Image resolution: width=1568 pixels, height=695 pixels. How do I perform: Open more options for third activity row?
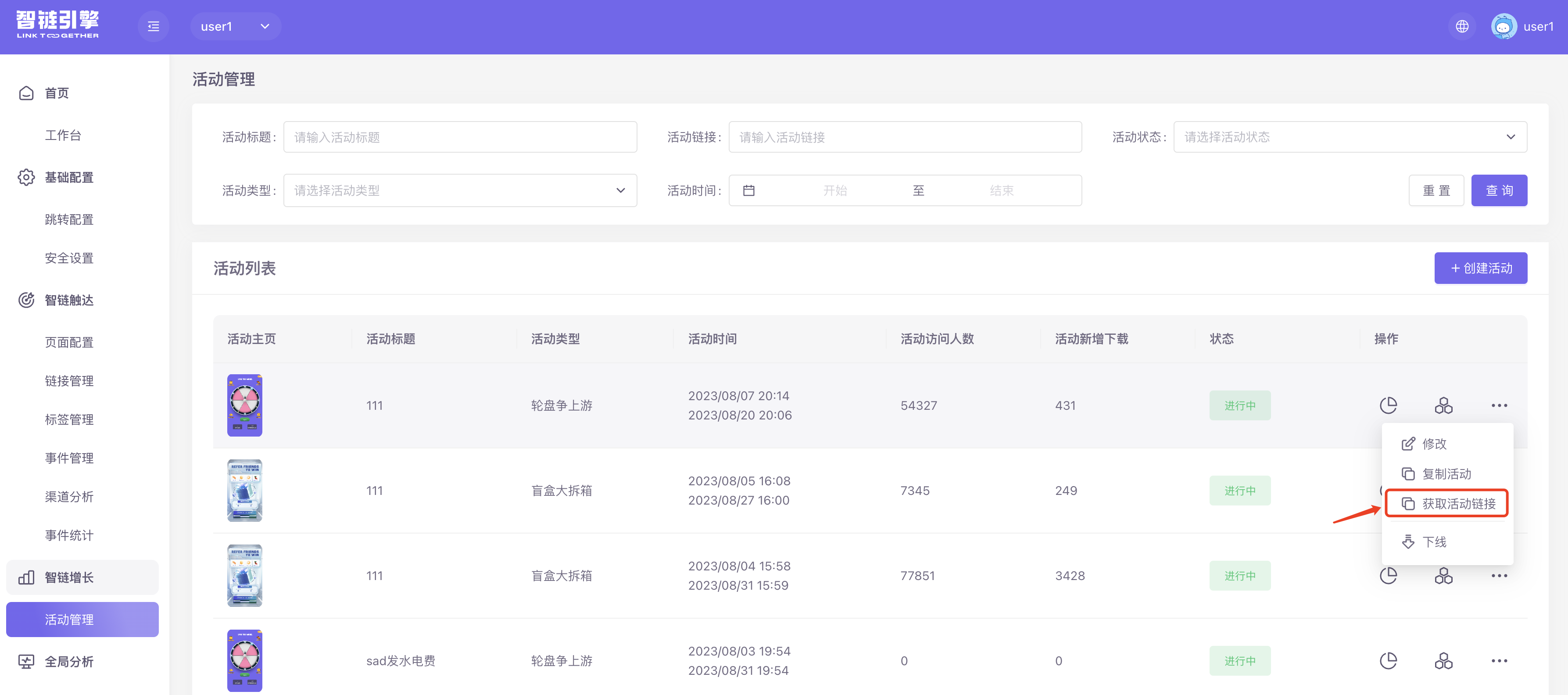click(x=1499, y=576)
